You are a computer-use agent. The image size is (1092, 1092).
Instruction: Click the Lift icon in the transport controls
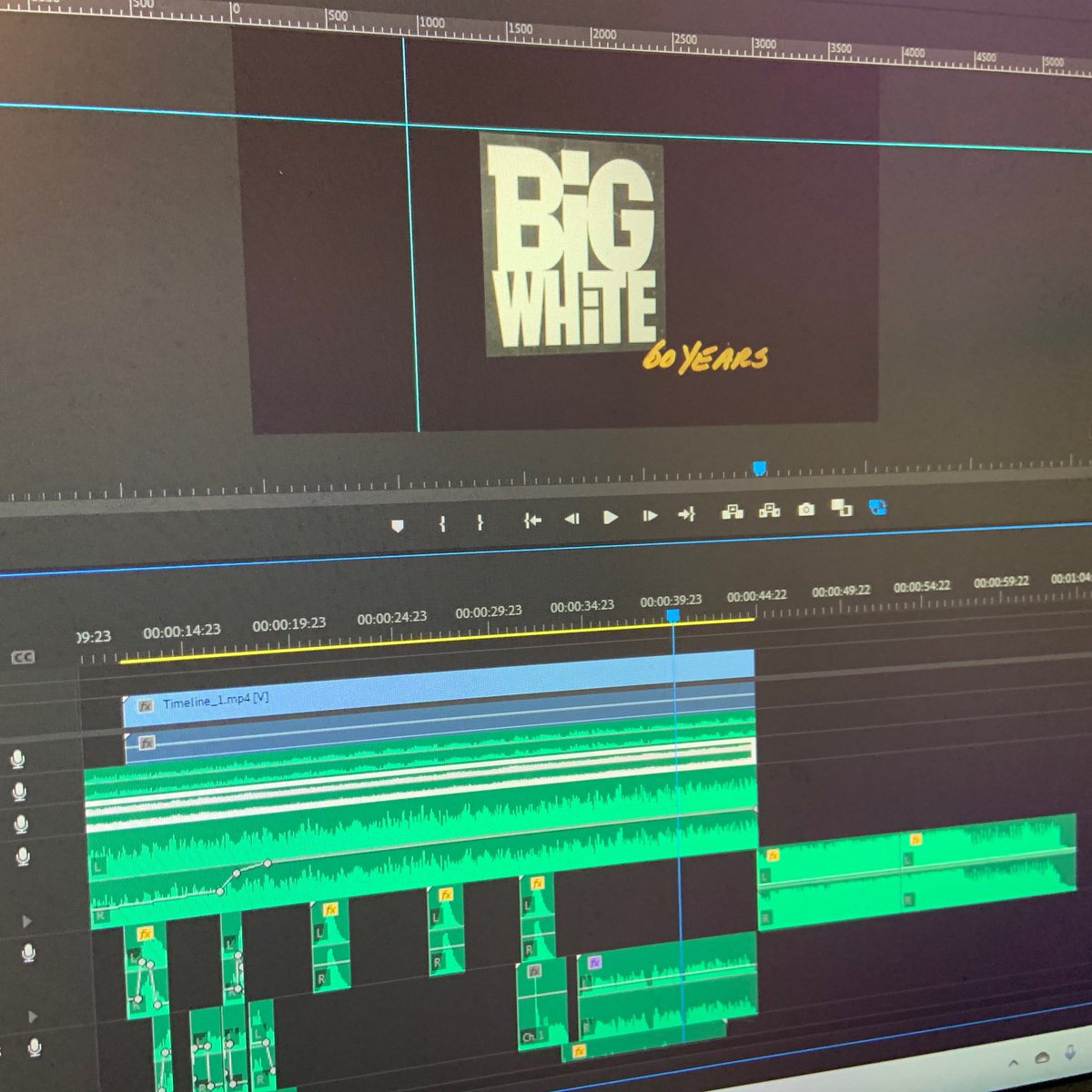[x=733, y=512]
